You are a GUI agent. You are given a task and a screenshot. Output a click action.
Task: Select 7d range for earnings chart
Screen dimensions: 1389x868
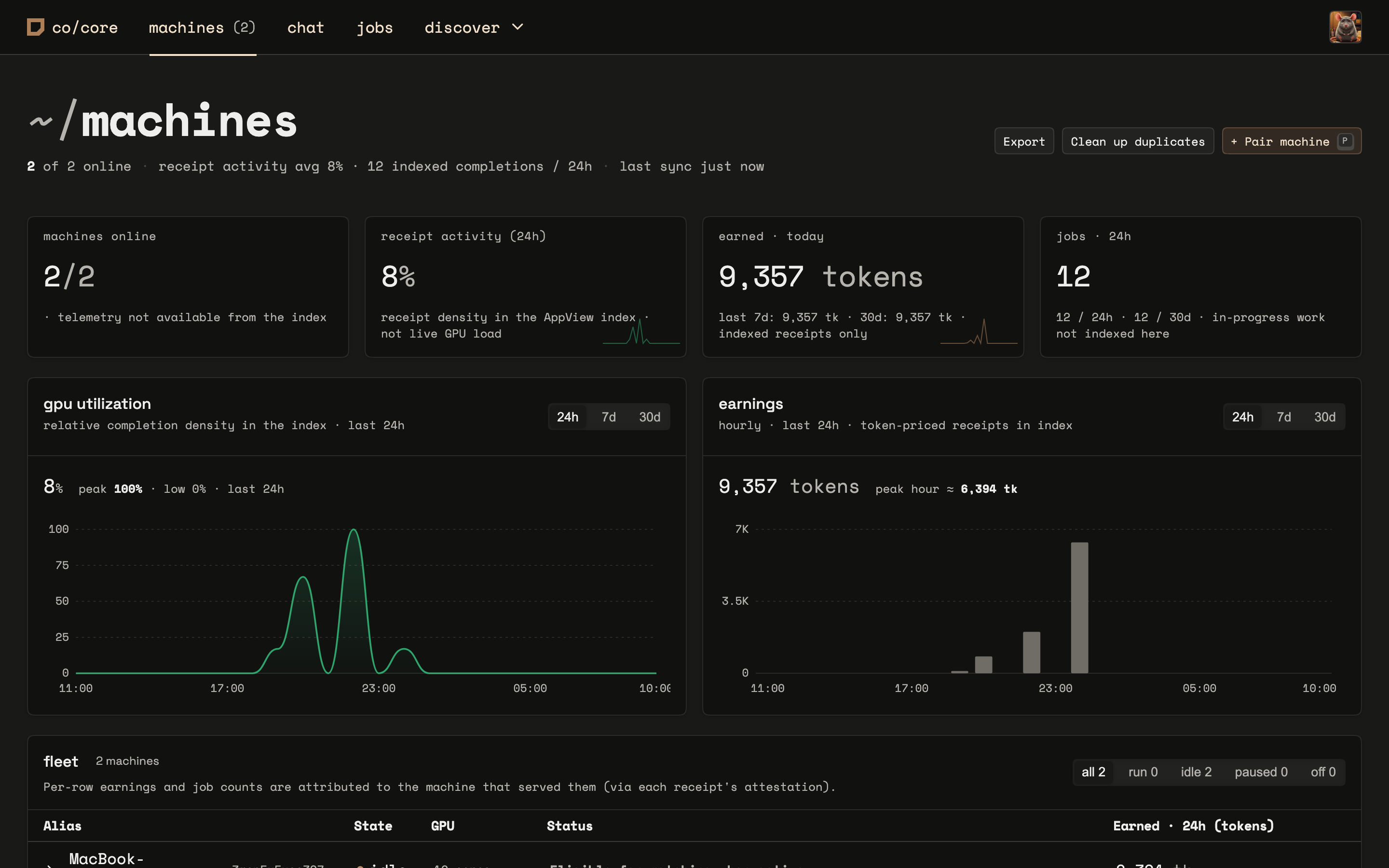[1283, 417]
